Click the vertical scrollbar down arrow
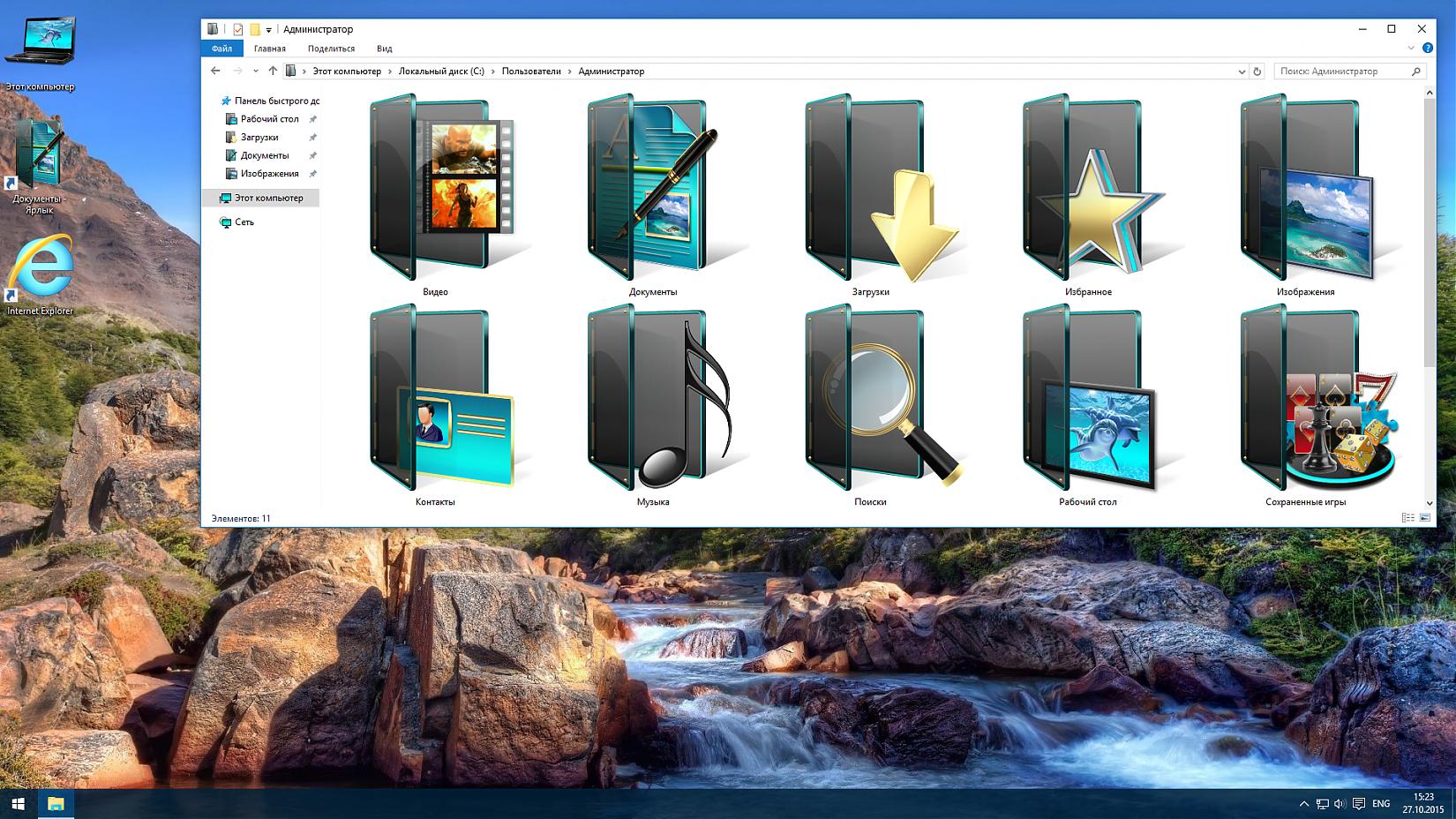Viewport: 1456px width, 819px height. [x=1430, y=503]
